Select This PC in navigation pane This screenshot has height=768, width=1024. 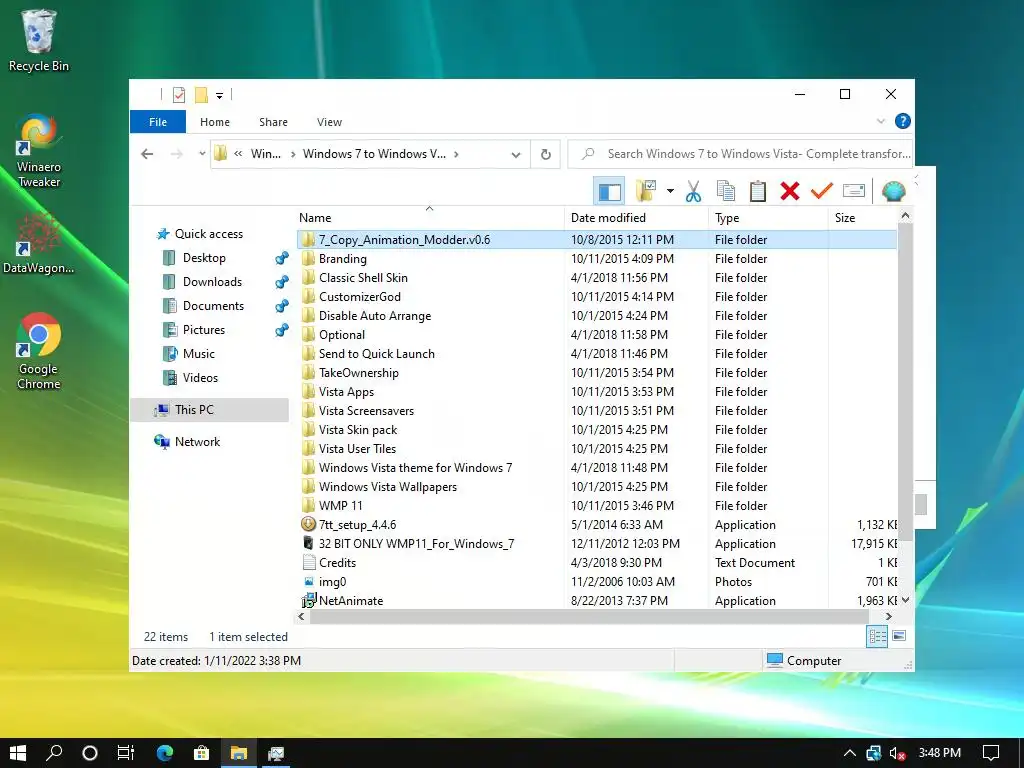(194, 410)
